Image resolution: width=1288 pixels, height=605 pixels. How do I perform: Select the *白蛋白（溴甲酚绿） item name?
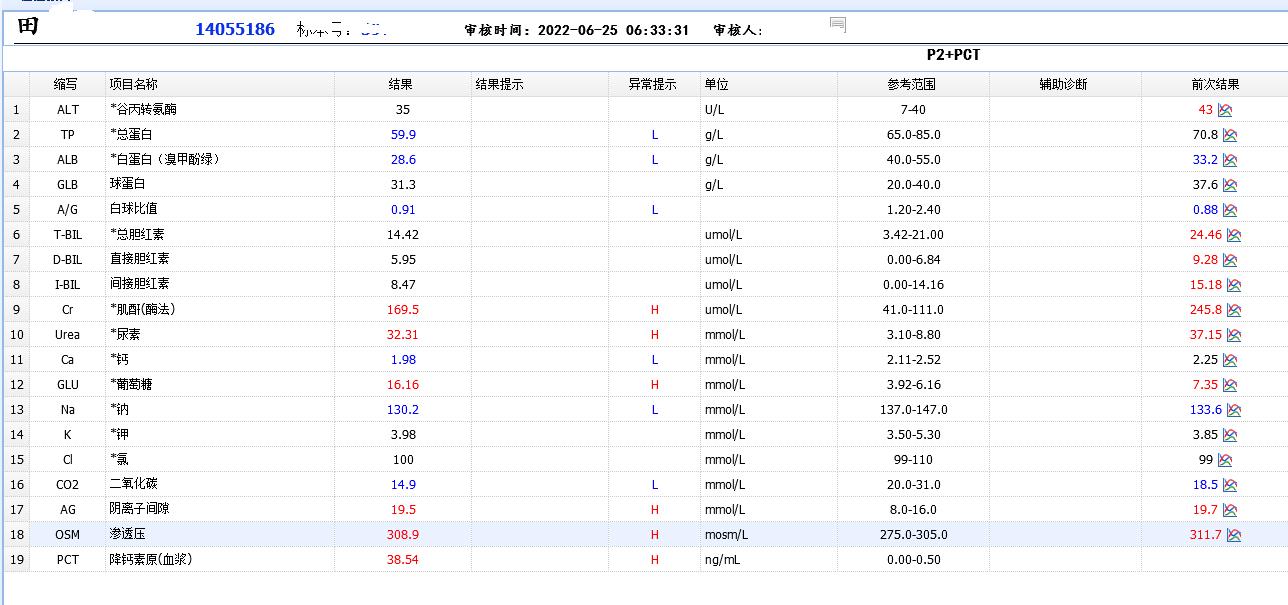(x=165, y=160)
